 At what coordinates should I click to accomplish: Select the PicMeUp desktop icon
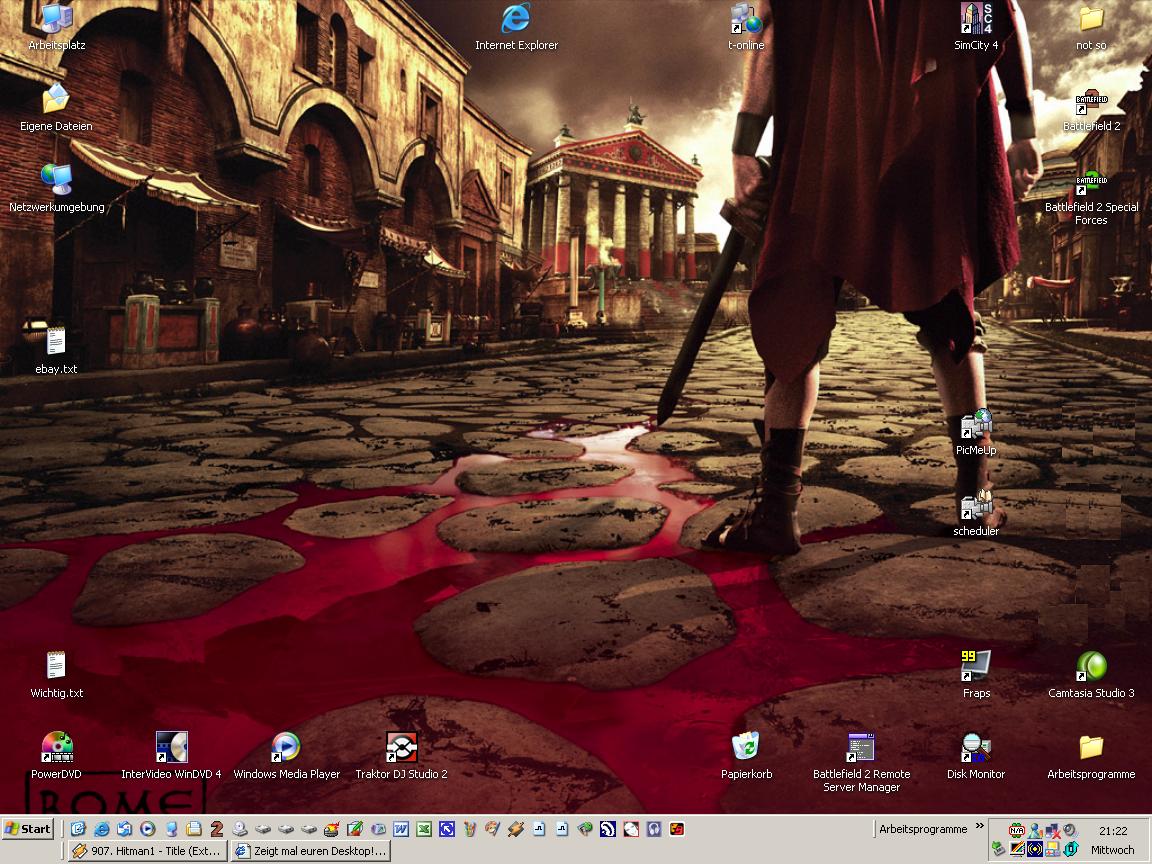pos(976,425)
